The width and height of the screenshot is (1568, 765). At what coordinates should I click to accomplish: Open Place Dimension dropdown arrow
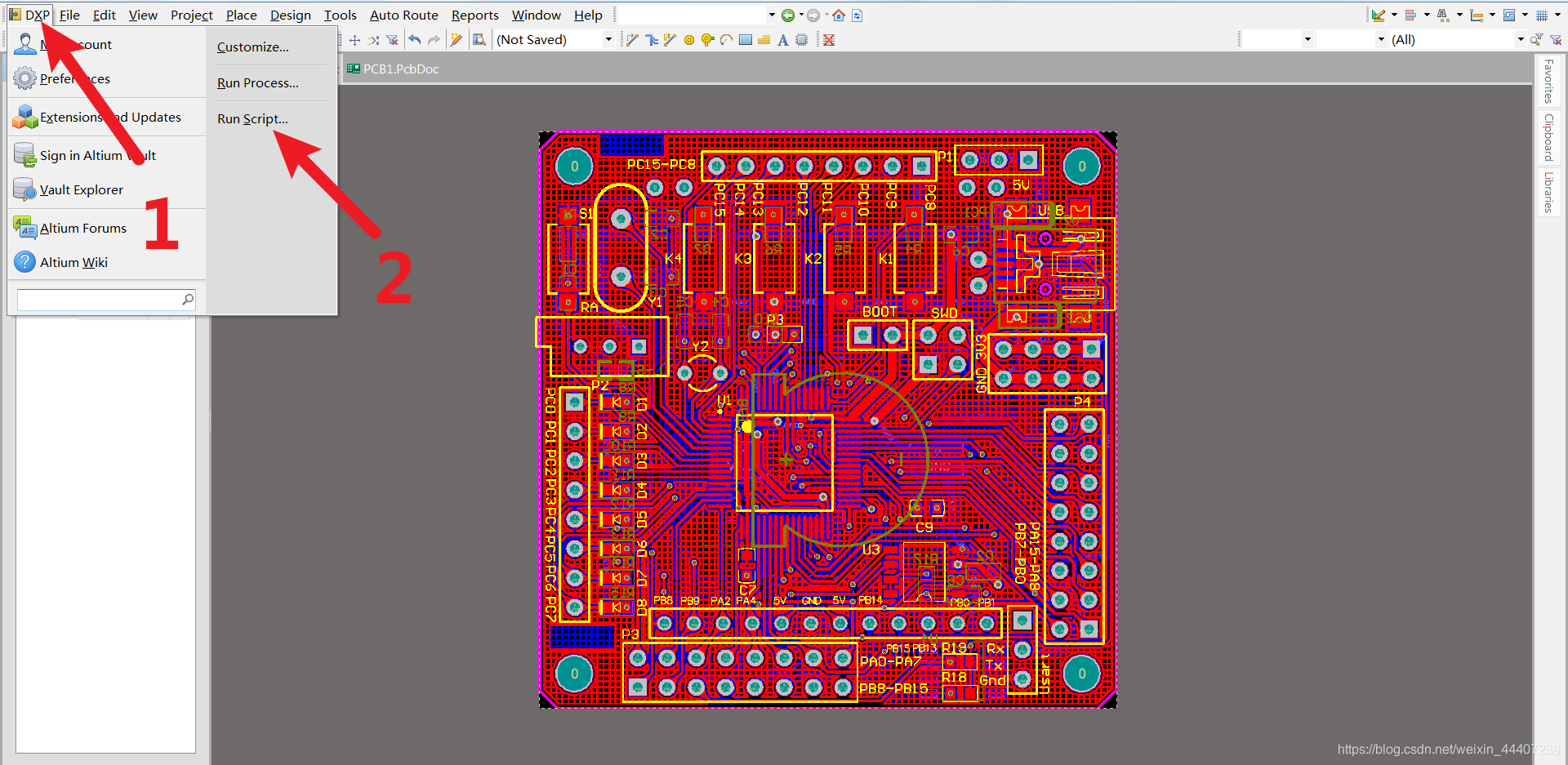[x=1492, y=15]
